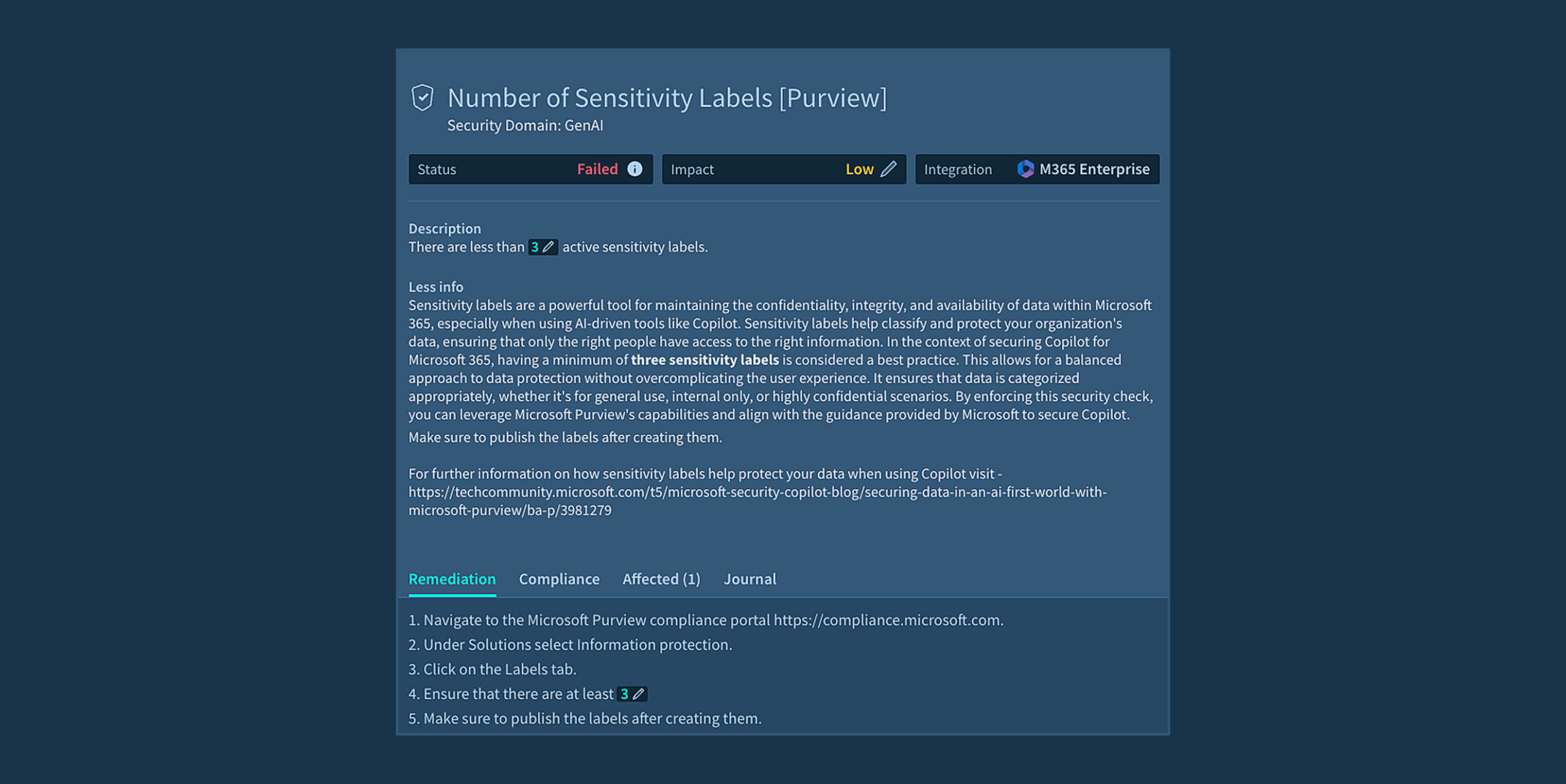Click the Status info icon

[x=635, y=169]
